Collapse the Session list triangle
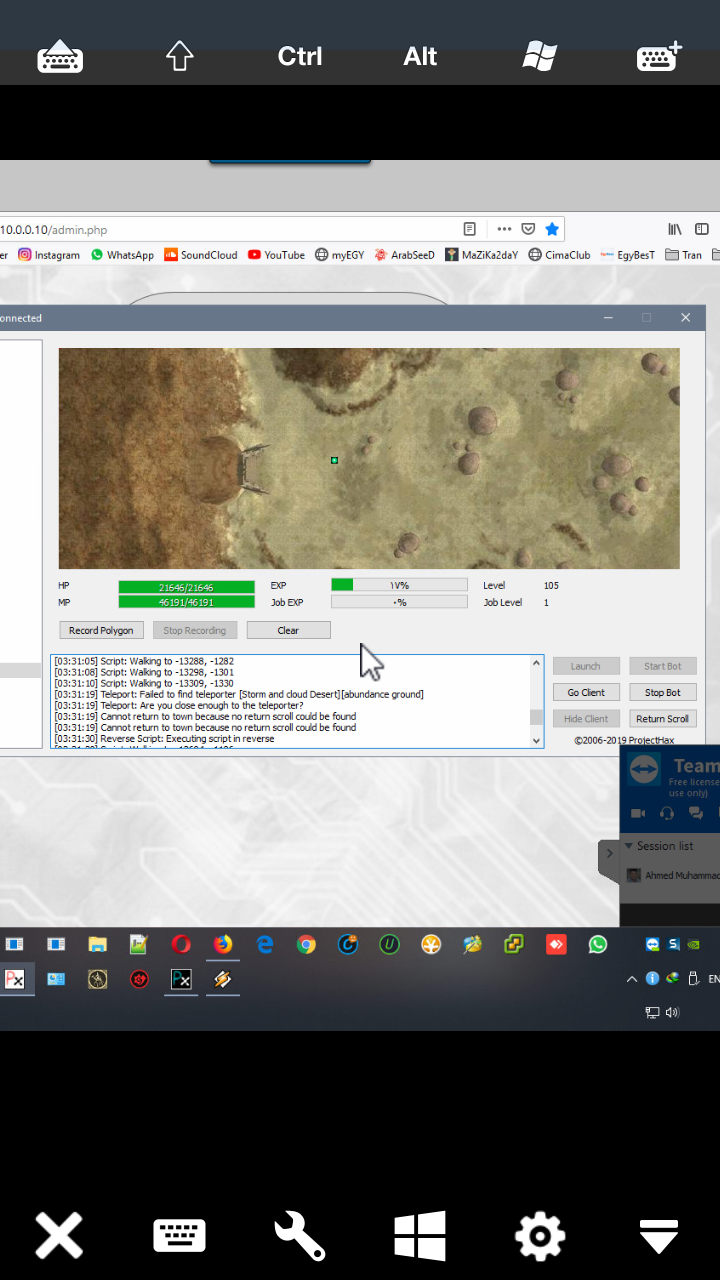Image resolution: width=720 pixels, height=1280 pixels. (x=628, y=846)
